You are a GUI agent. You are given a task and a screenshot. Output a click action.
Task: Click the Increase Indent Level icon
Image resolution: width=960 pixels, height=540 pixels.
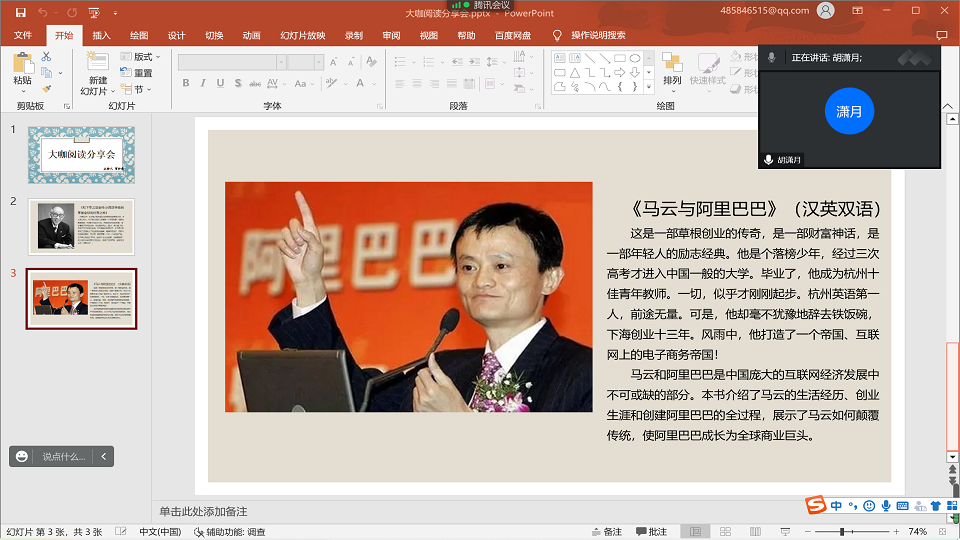[x=474, y=62]
